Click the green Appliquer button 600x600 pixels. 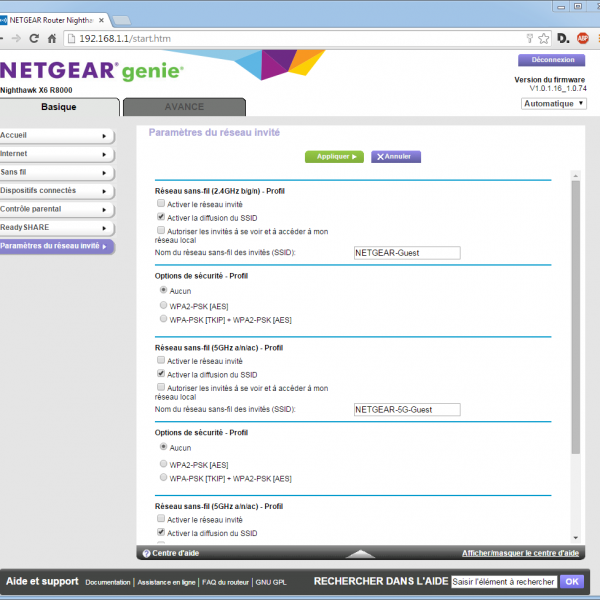334,157
